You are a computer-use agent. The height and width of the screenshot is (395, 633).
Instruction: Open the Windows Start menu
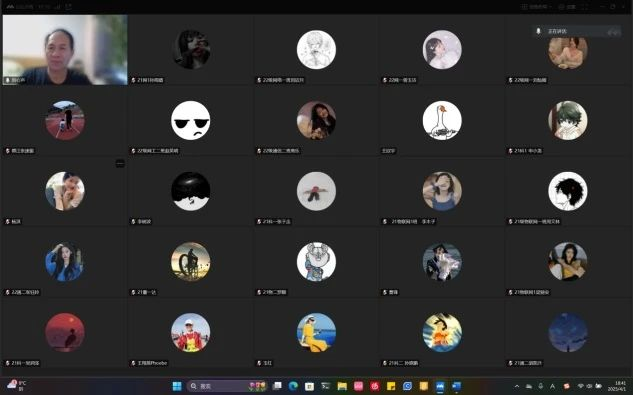[x=177, y=386]
